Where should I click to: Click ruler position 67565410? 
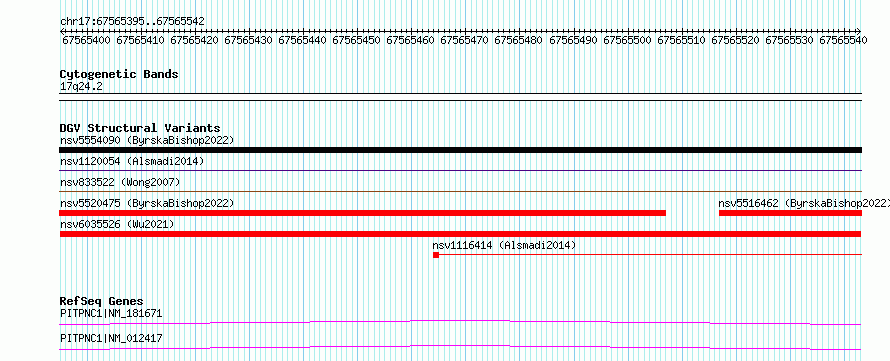pos(140,40)
